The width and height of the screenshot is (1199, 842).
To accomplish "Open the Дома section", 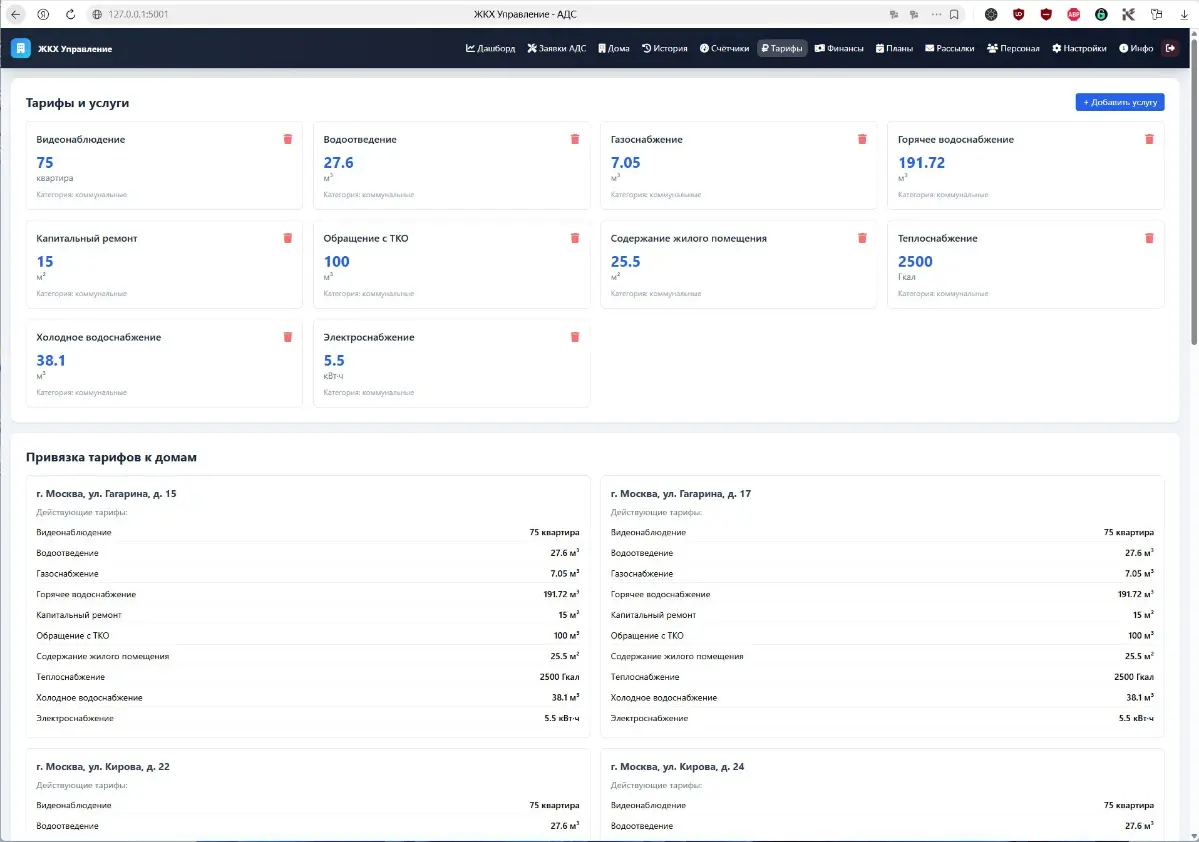I will [x=613, y=48].
